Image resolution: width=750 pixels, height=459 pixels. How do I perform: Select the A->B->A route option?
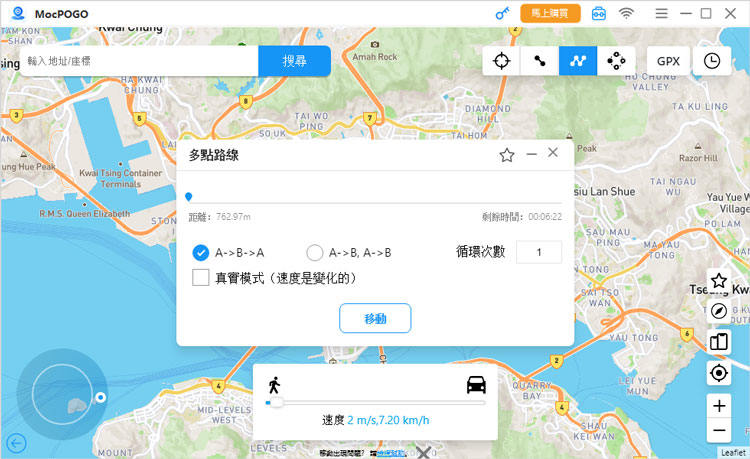point(200,253)
